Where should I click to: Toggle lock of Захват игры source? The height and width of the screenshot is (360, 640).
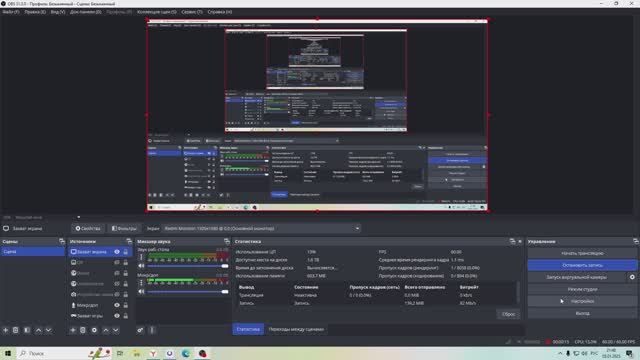point(126,316)
